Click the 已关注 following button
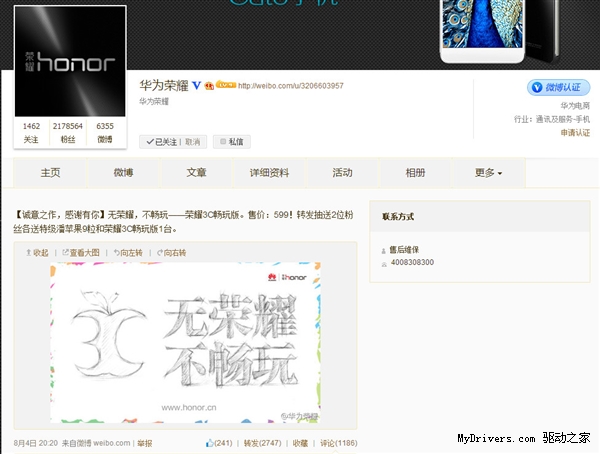 pos(162,142)
